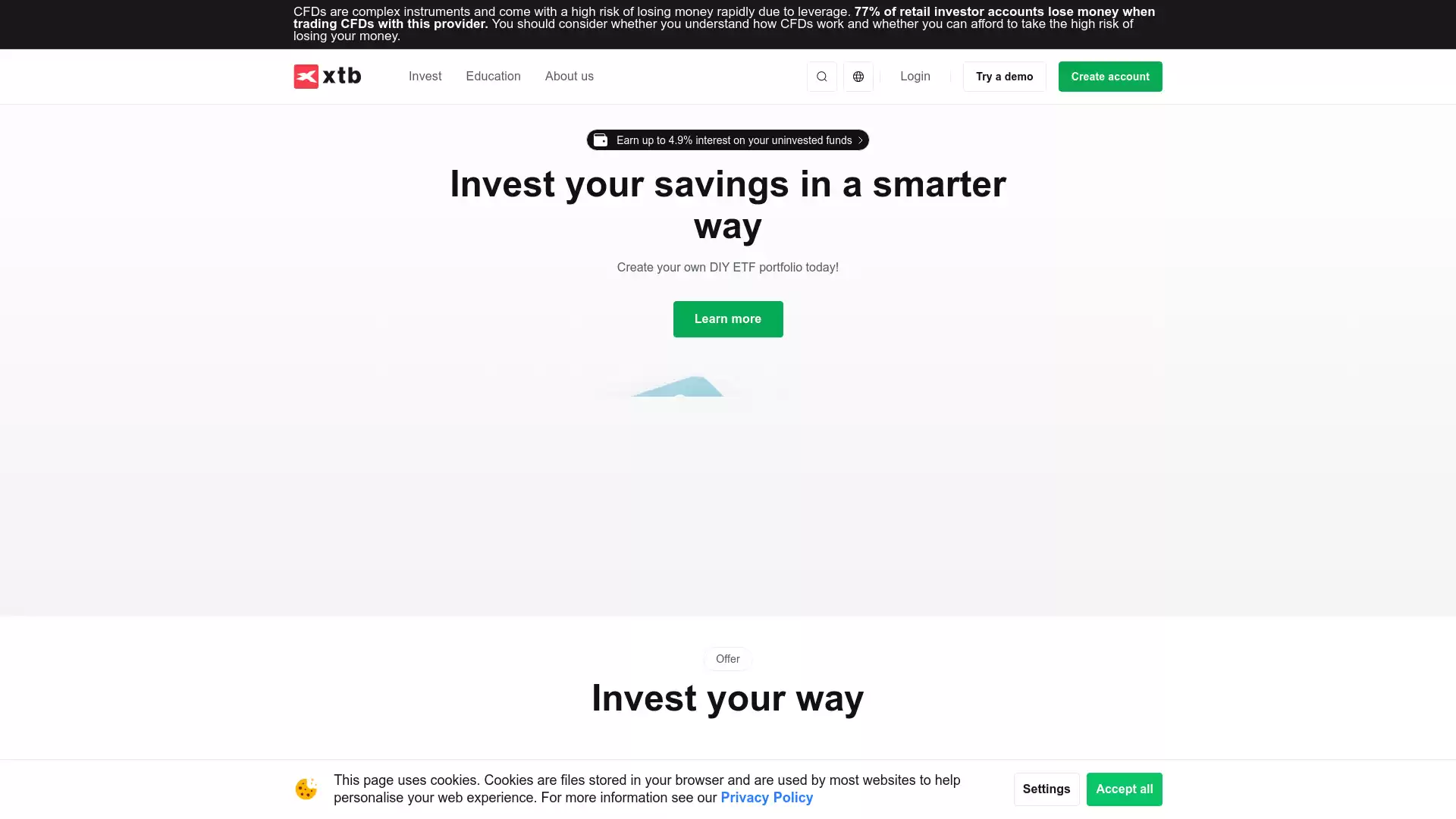Enable uninvested funds earning interest
The width and height of the screenshot is (1456, 819).
coord(728,140)
